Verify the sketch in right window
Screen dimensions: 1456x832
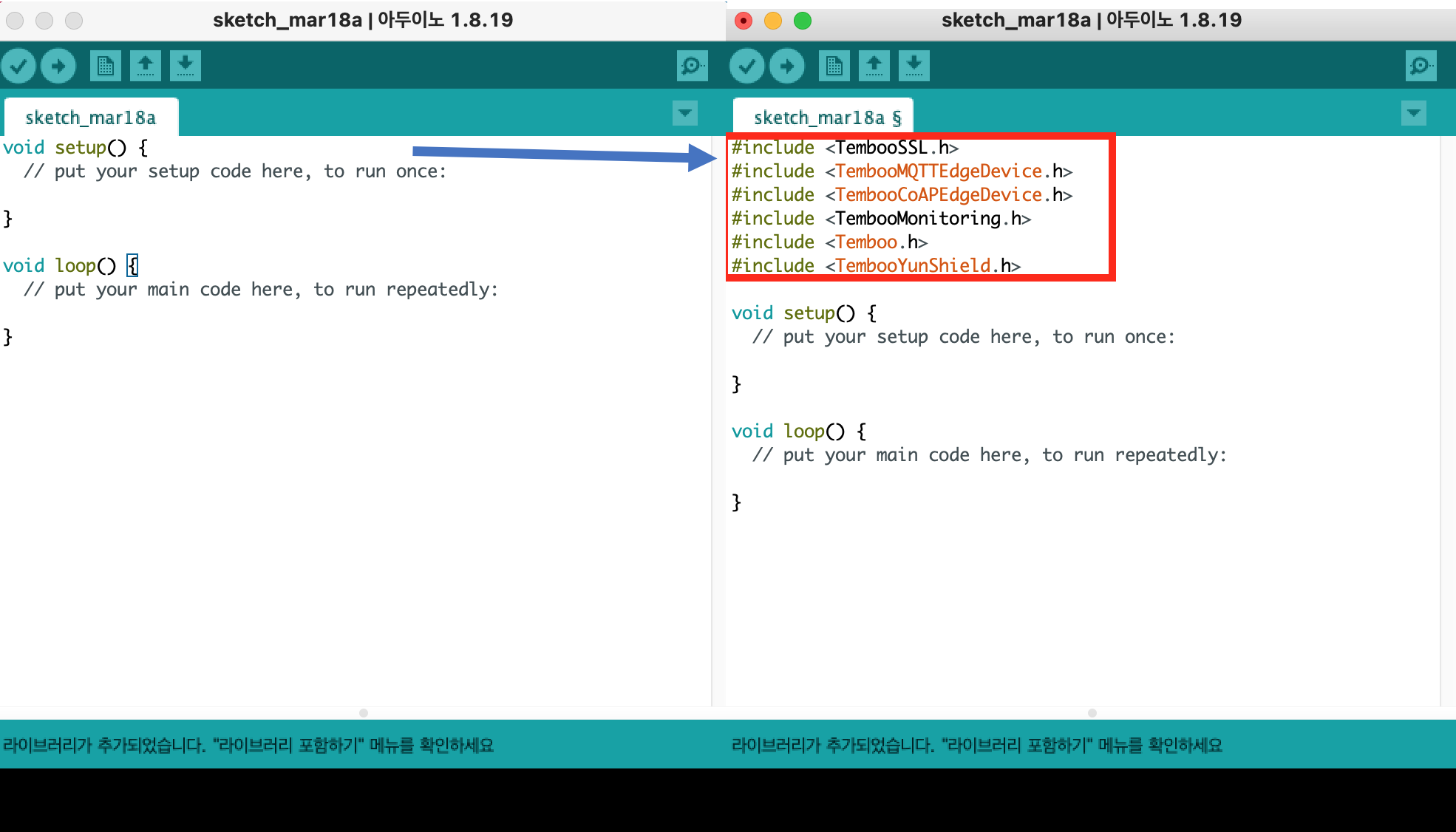[746, 66]
